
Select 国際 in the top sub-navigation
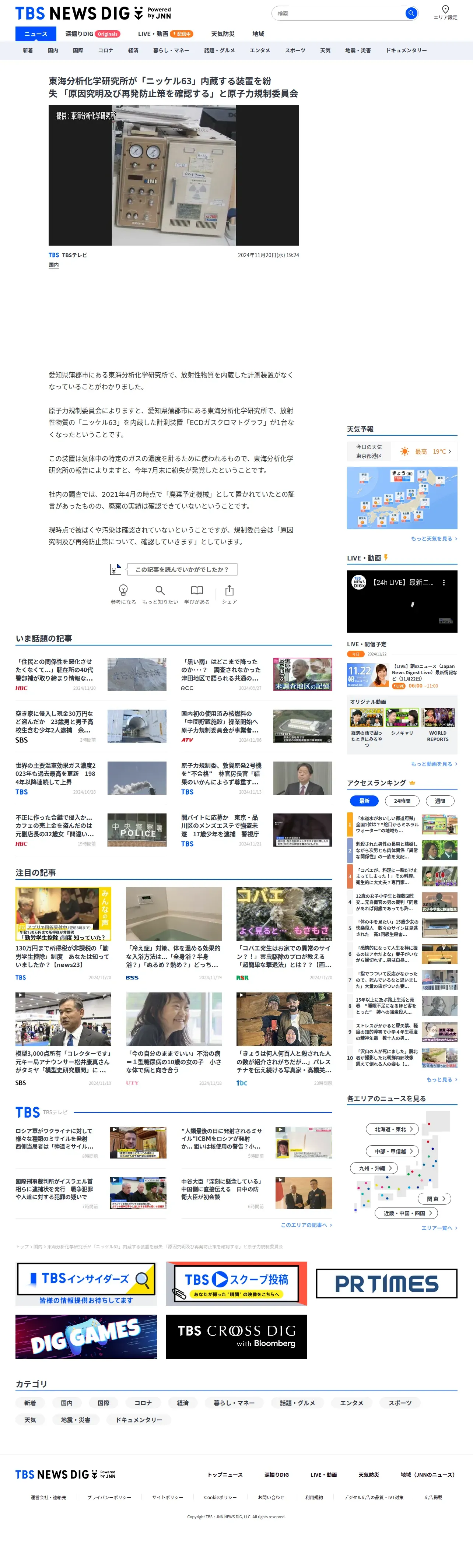[78, 50]
